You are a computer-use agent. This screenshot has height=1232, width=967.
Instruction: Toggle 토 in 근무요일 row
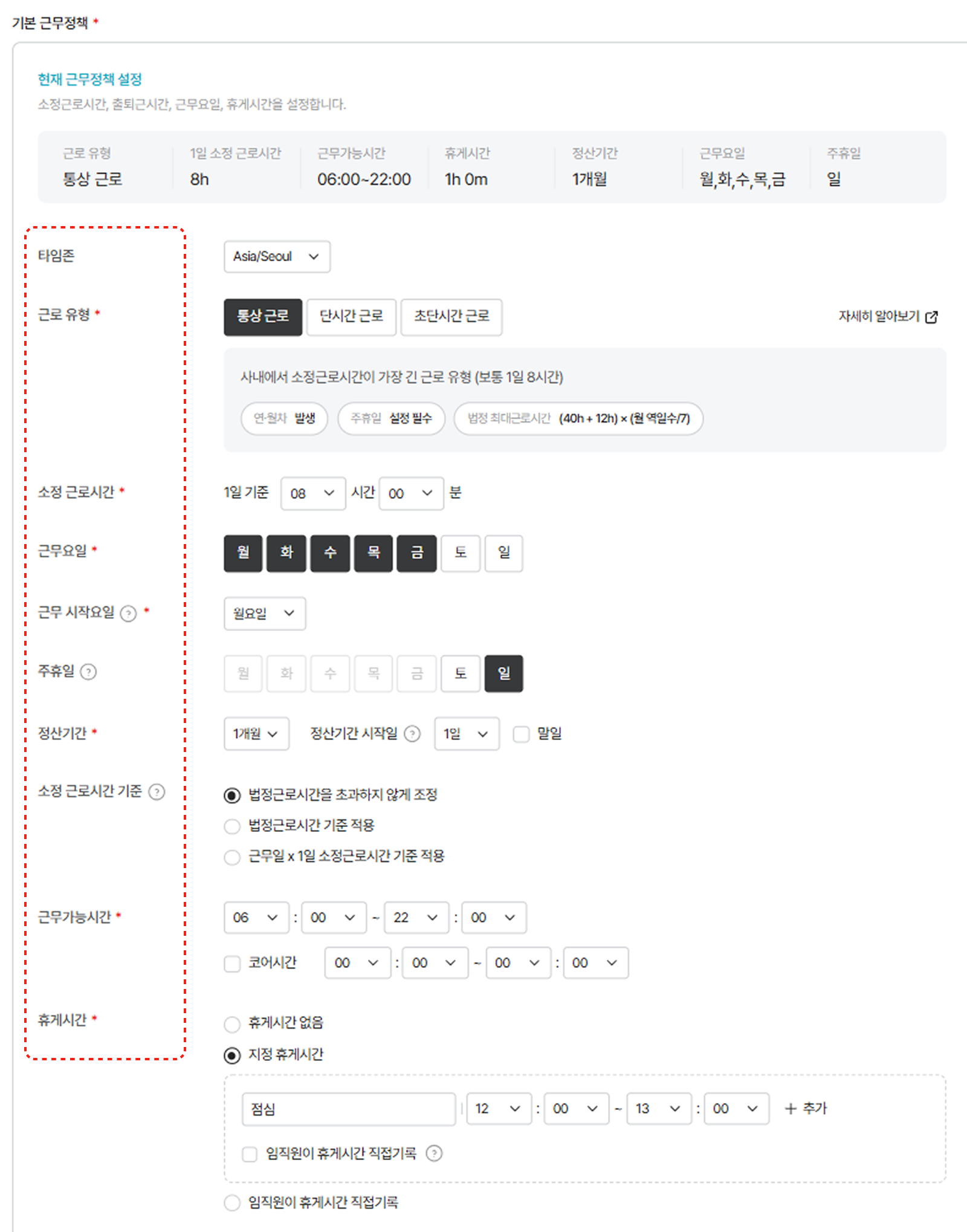point(461,553)
